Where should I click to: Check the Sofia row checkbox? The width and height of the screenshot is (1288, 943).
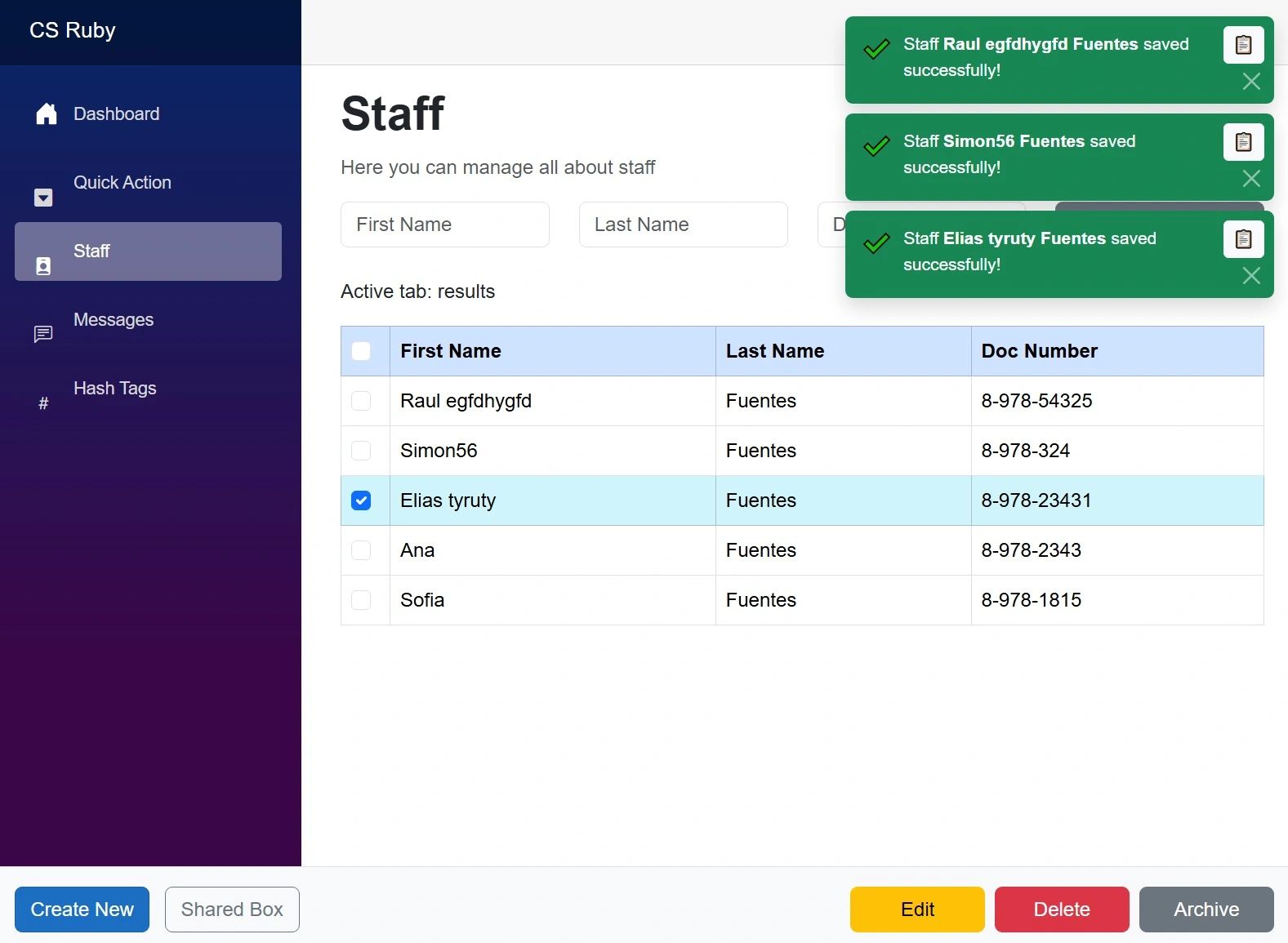click(x=361, y=600)
